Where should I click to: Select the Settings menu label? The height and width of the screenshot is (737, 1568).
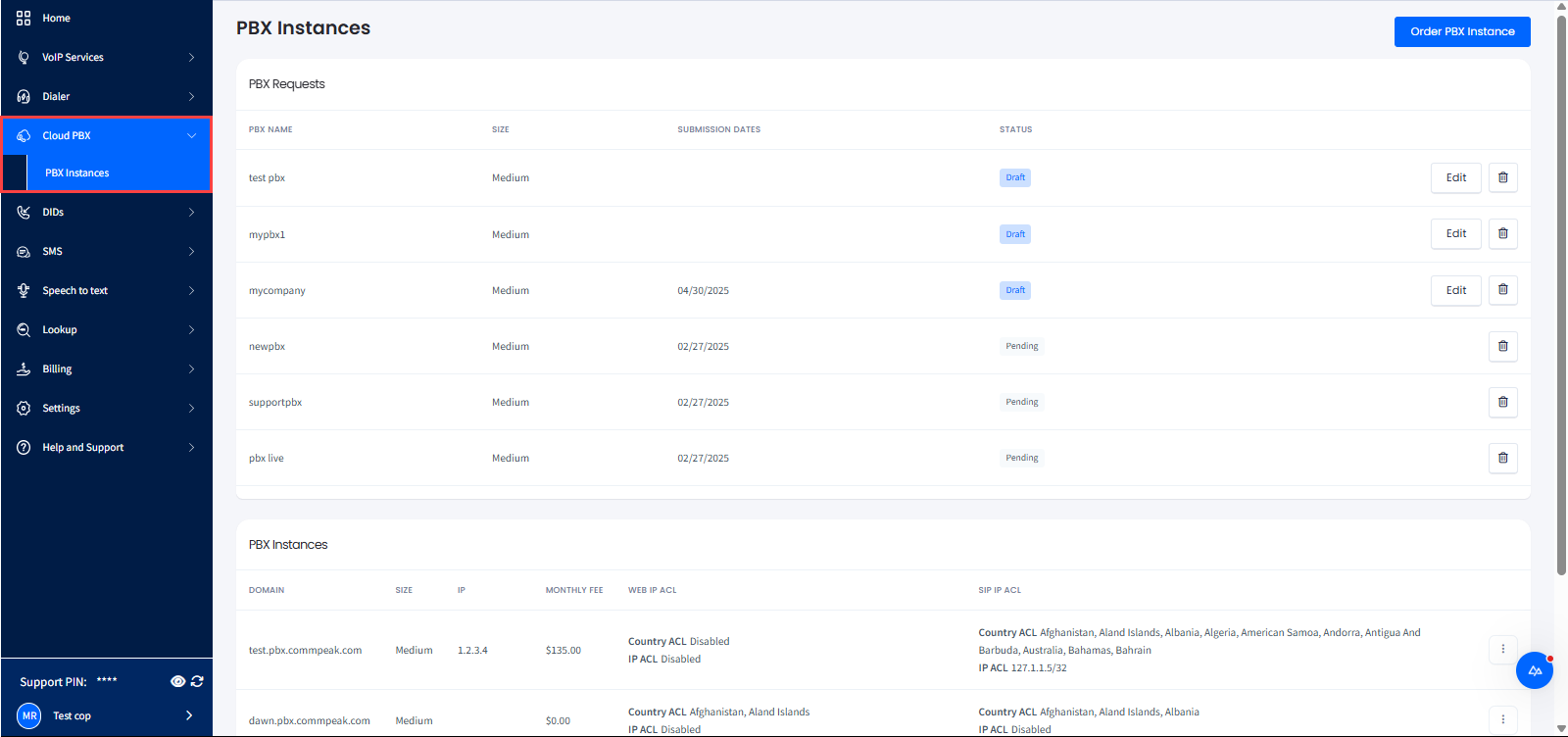[x=61, y=408]
